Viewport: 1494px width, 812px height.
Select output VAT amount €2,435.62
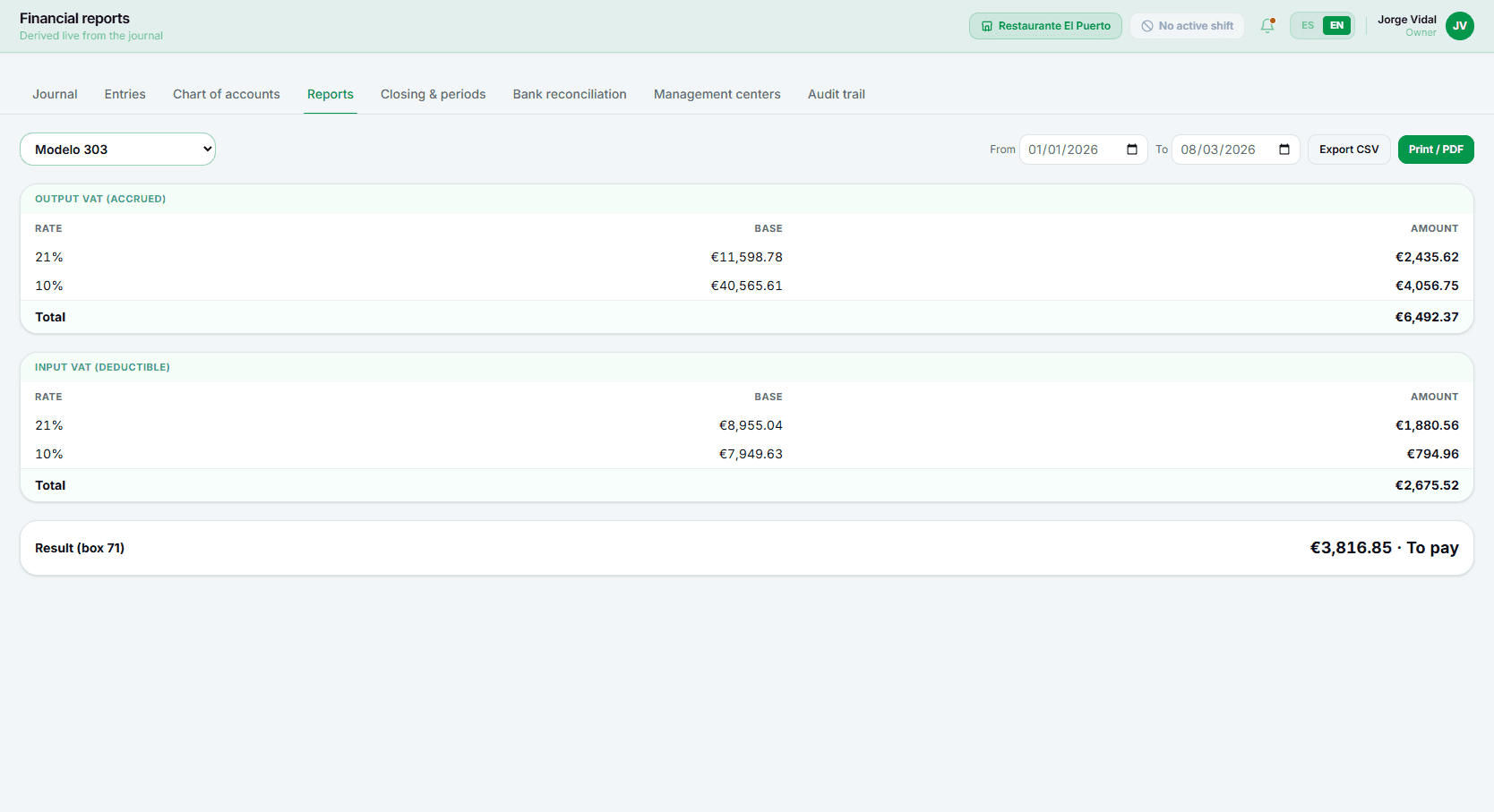1427,257
